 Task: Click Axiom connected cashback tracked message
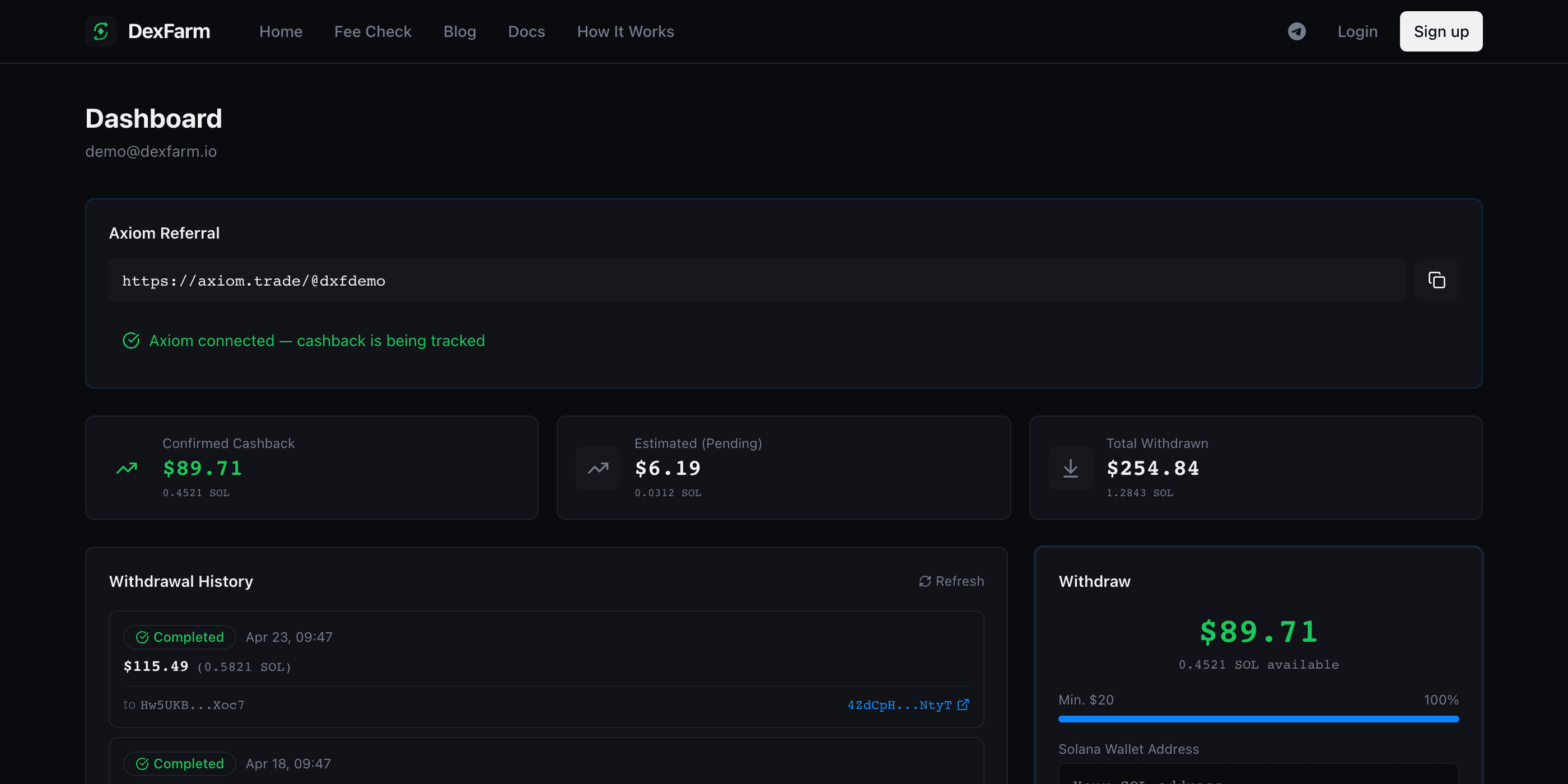(316, 340)
